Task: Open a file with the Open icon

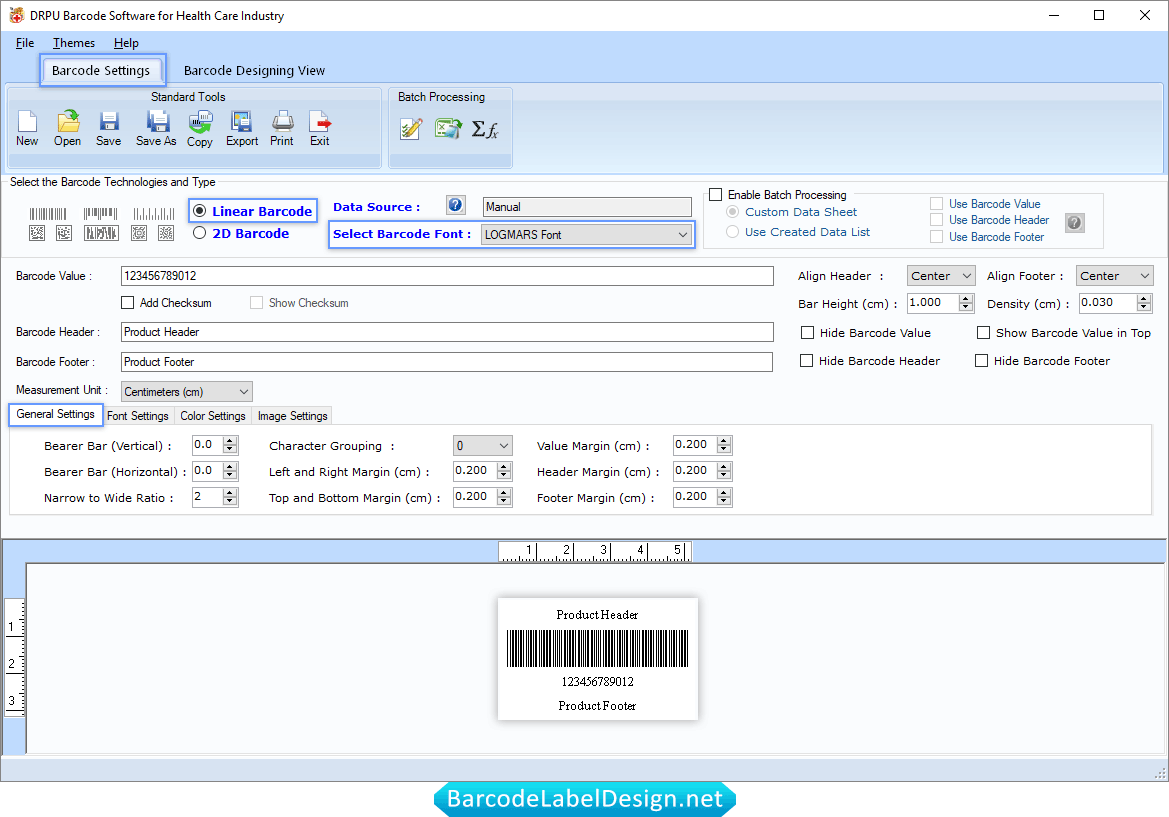Action: [68, 128]
